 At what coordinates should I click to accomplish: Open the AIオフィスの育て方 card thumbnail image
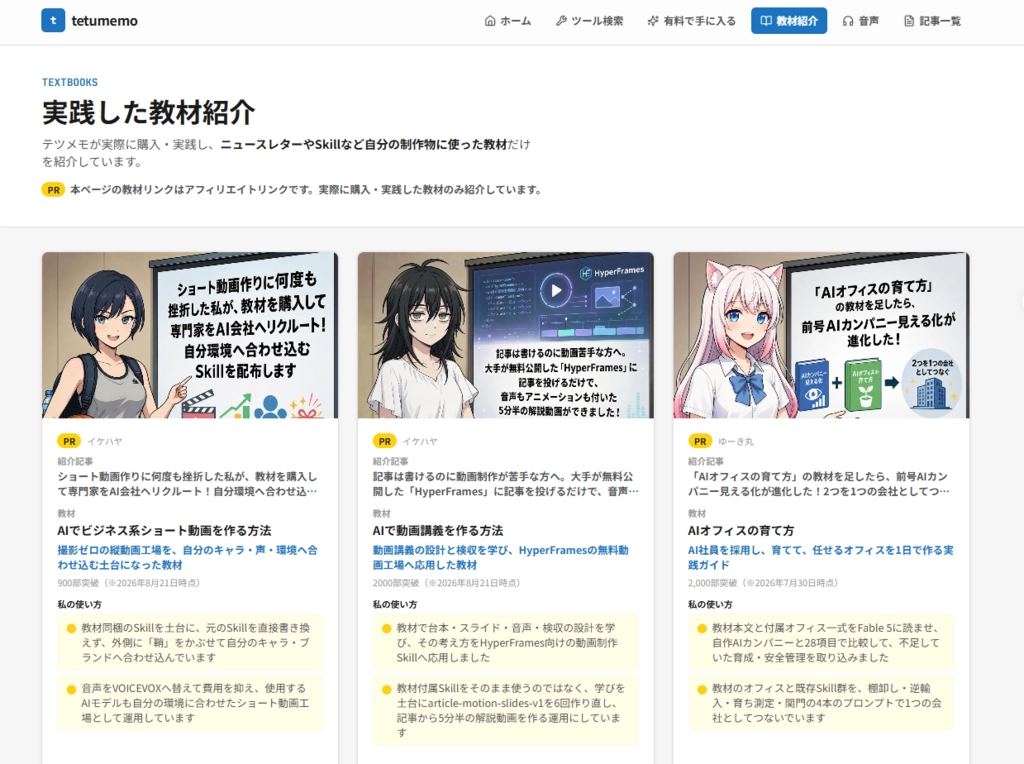coord(821,335)
